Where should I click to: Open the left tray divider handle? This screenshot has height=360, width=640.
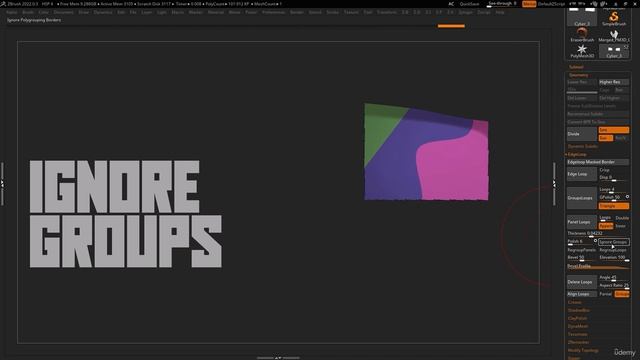[x=2, y=184]
